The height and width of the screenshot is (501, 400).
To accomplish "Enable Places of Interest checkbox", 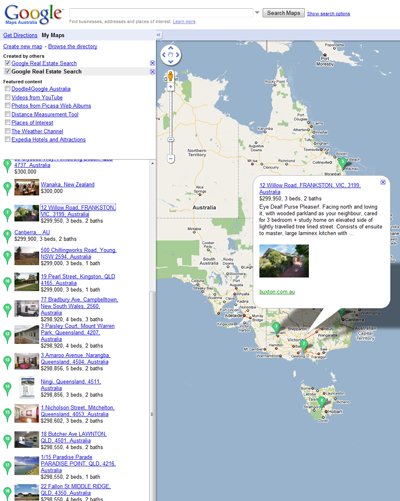I will coord(7,122).
